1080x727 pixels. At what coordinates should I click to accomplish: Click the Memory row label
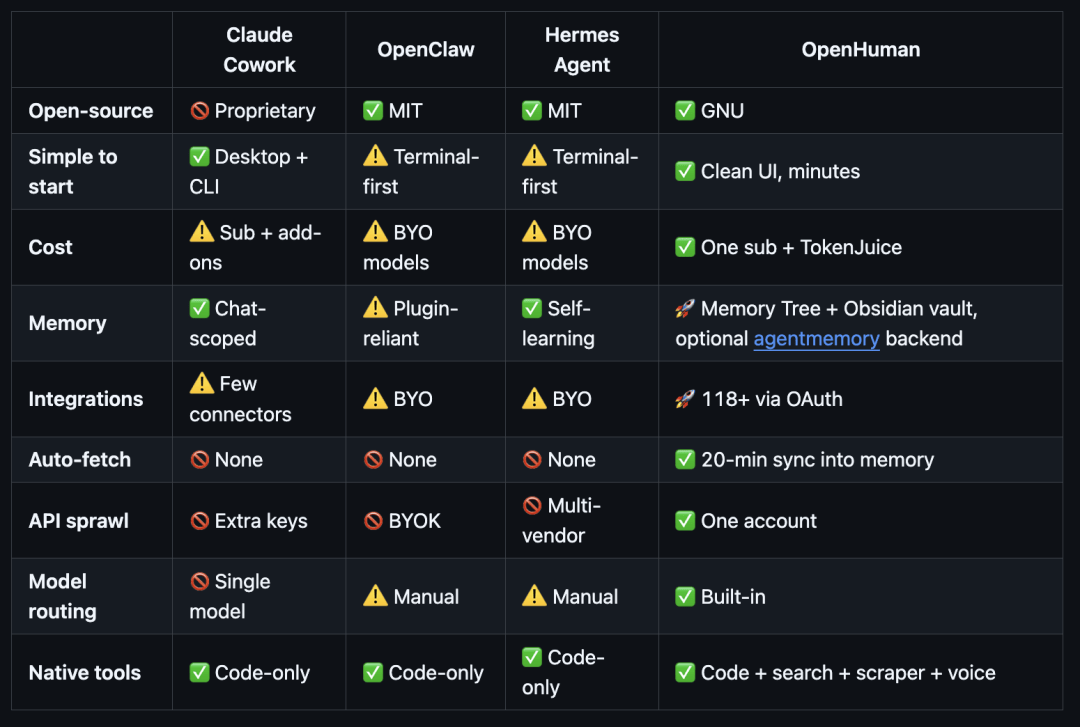pos(68,322)
